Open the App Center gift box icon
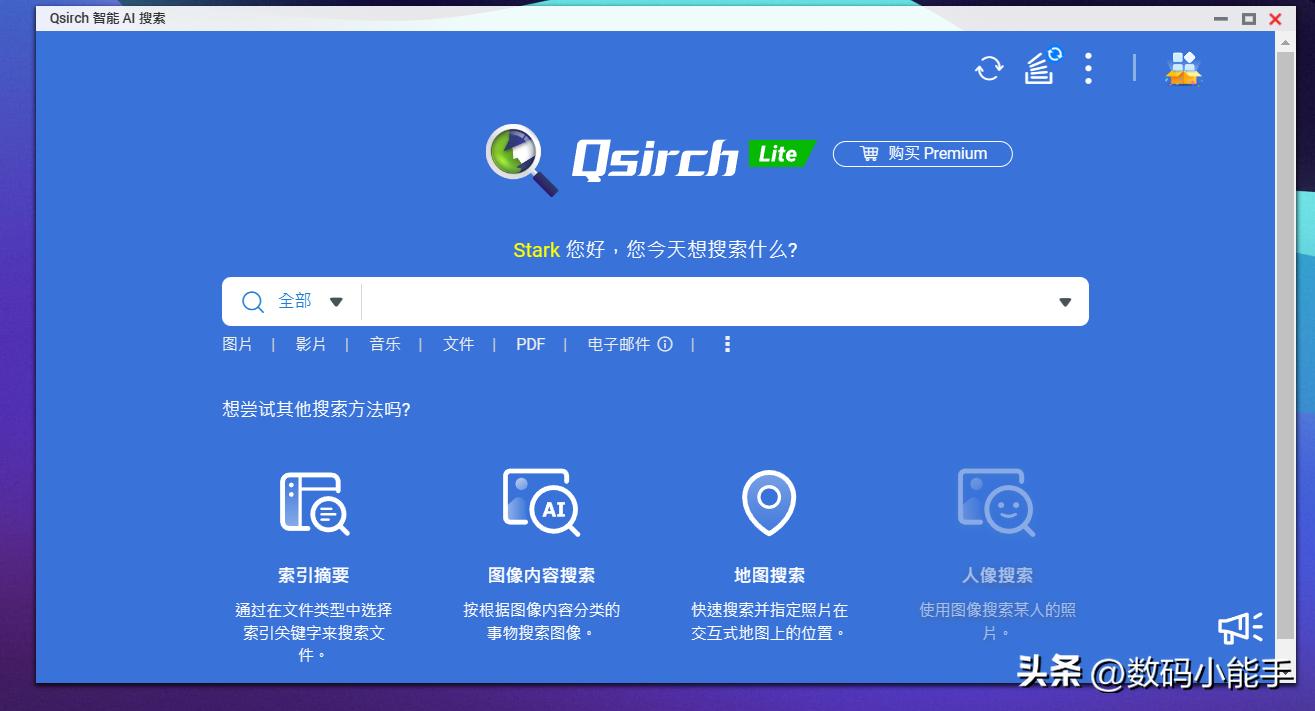1315x711 pixels. 1184,69
